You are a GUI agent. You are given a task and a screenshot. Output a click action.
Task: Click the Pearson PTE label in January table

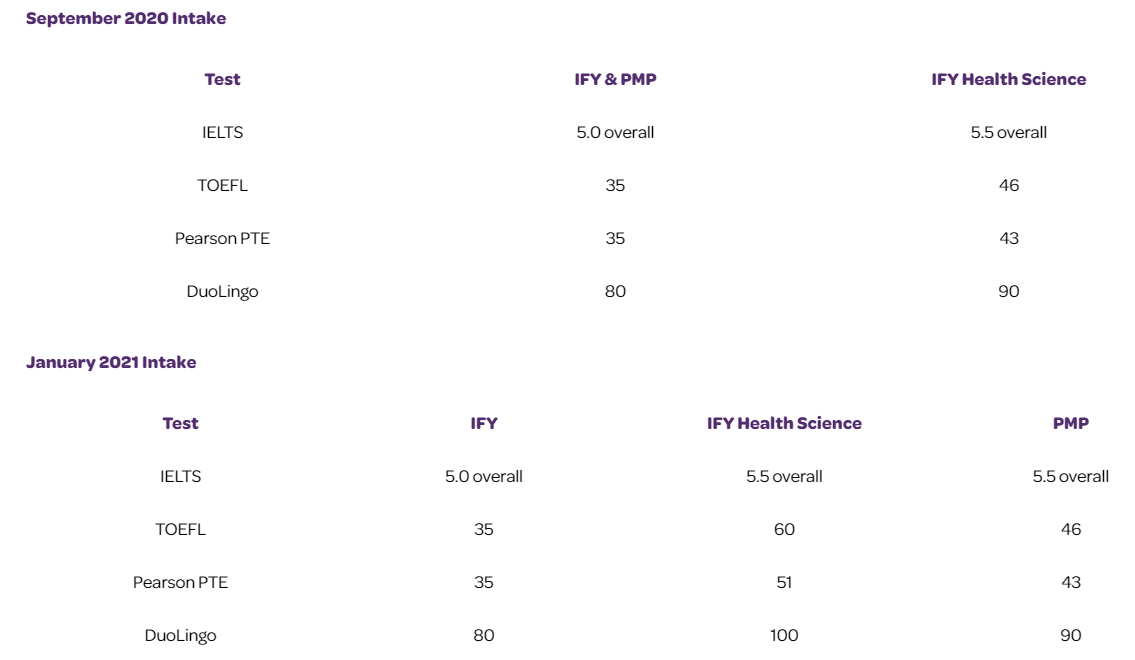point(180,583)
